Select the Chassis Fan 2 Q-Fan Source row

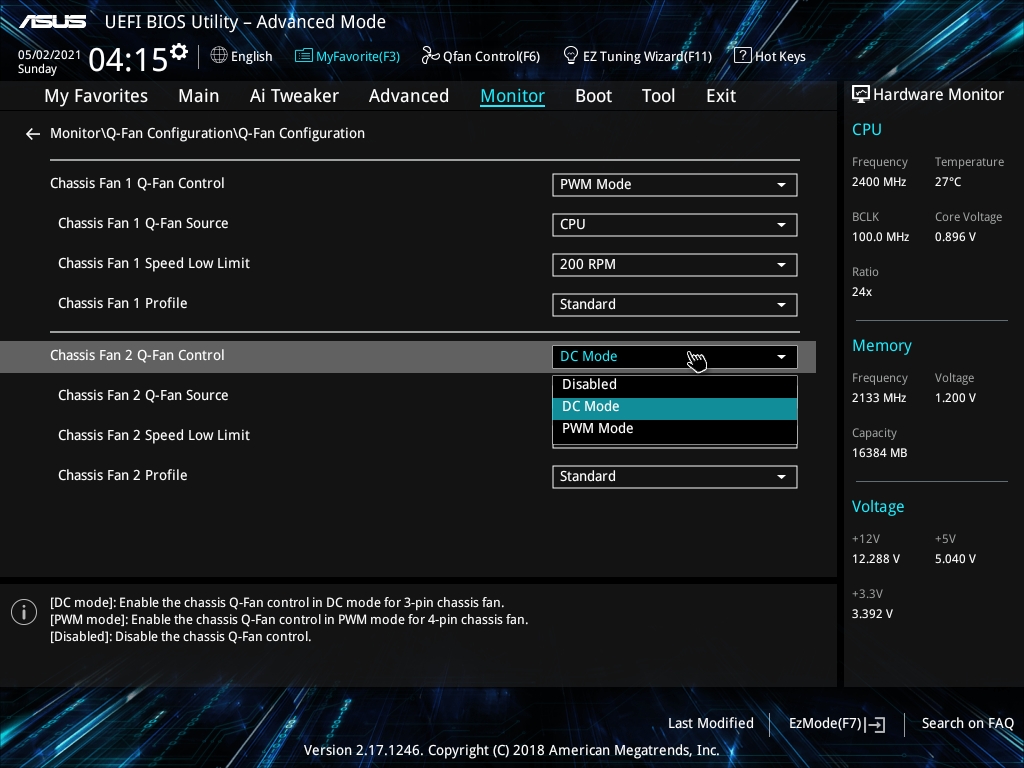click(x=143, y=396)
